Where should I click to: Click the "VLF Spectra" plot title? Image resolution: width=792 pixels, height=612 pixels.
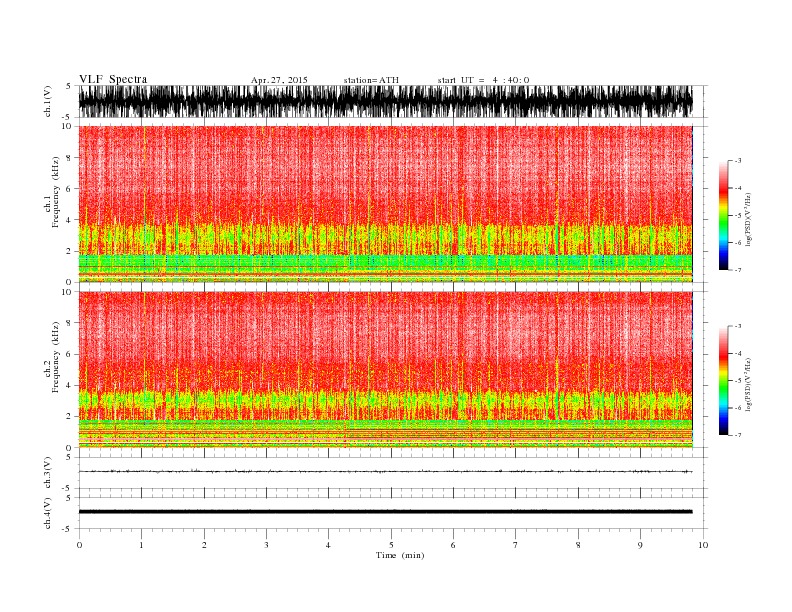point(113,79)
